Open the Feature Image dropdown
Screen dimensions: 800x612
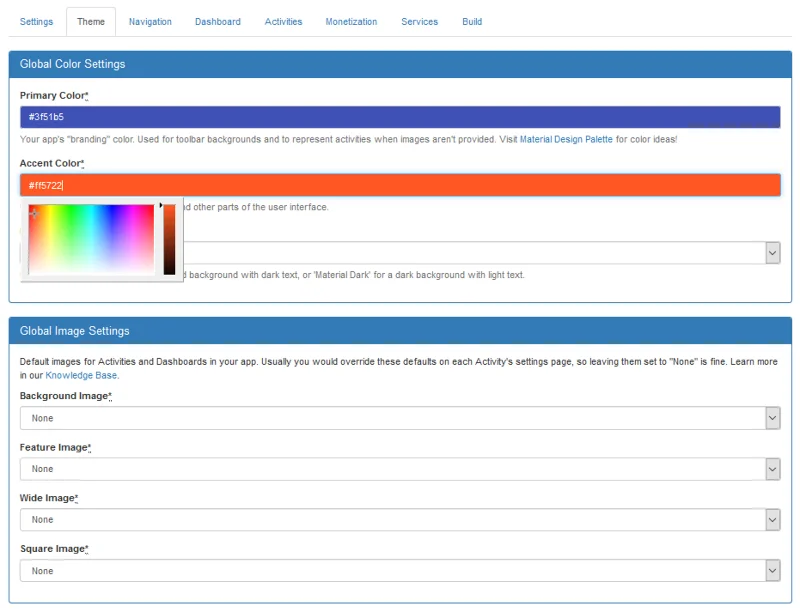400,469
